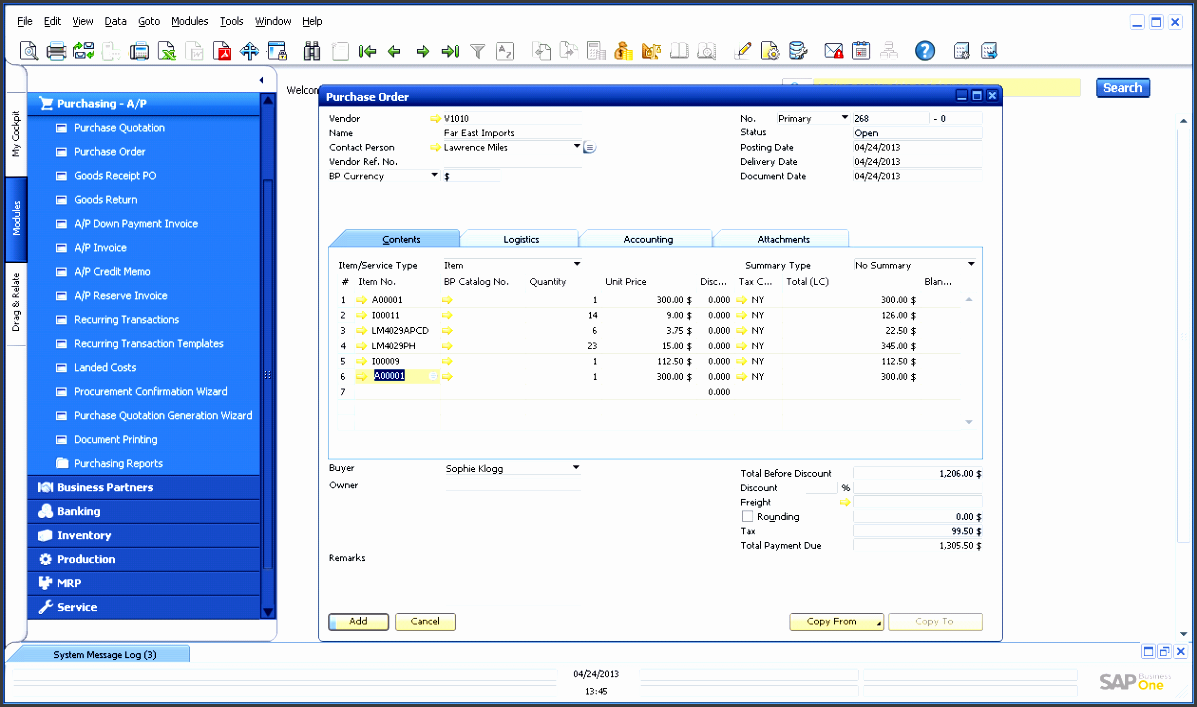Click the Copy From button
The image size is (1197, 707).
[x=836, y=621]
